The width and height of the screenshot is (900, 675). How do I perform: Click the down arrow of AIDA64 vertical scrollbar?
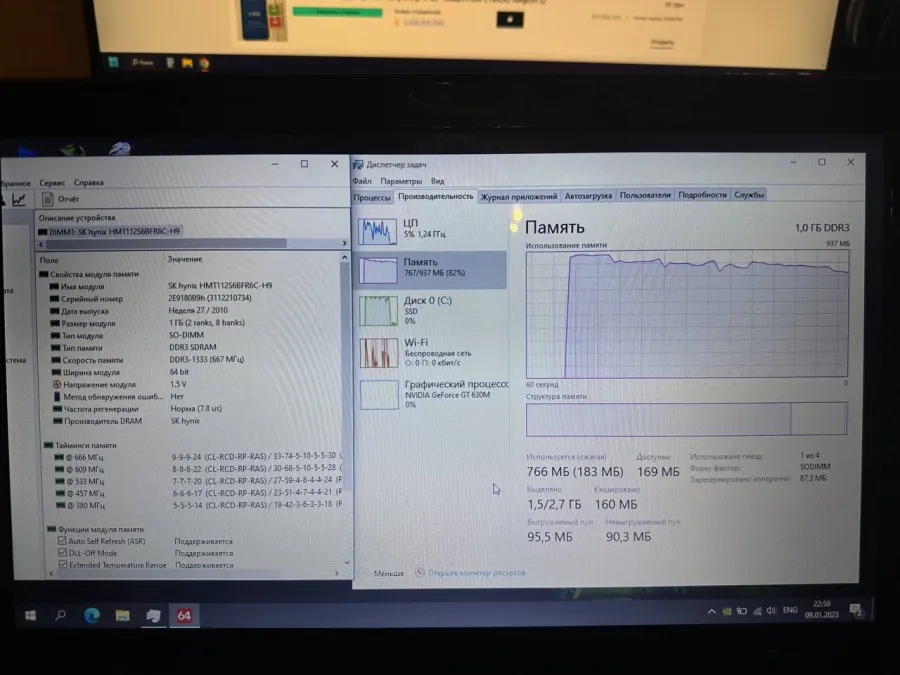tap(347, 562)
